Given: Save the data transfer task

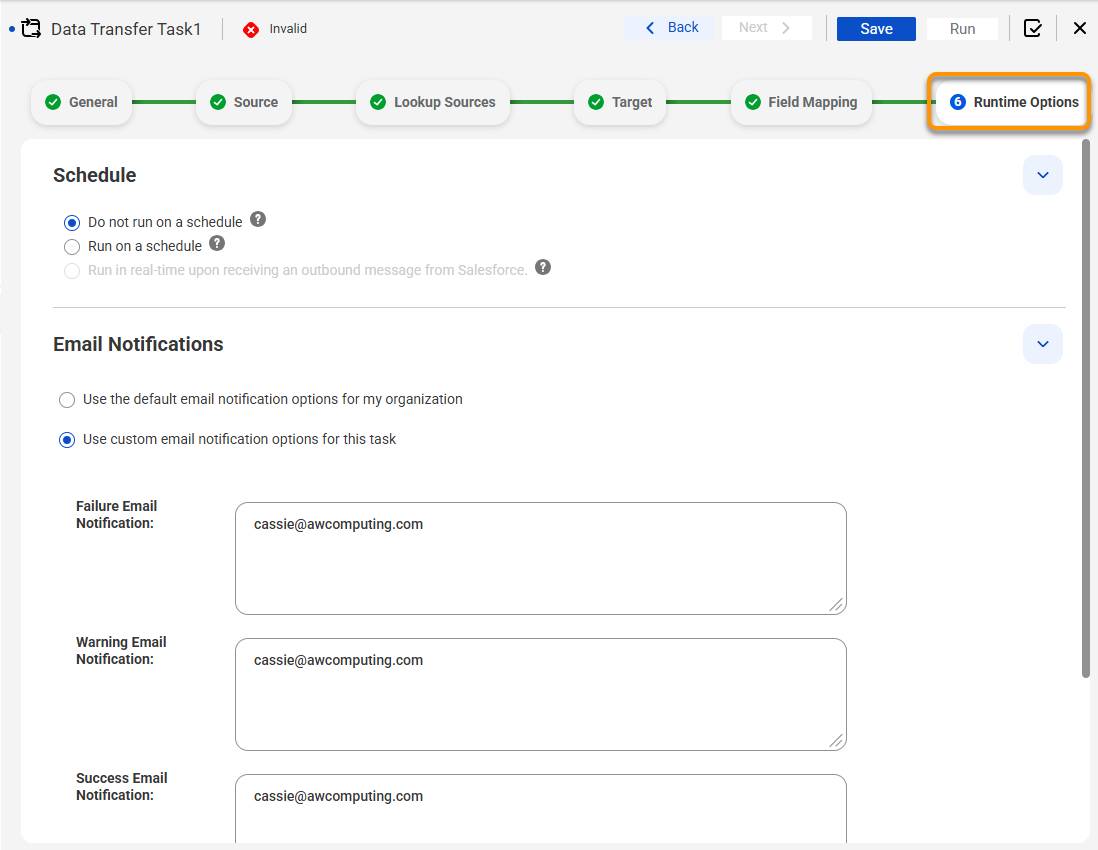Looking at the screenshot, I should pyautogui.click(x=876, y=29).
